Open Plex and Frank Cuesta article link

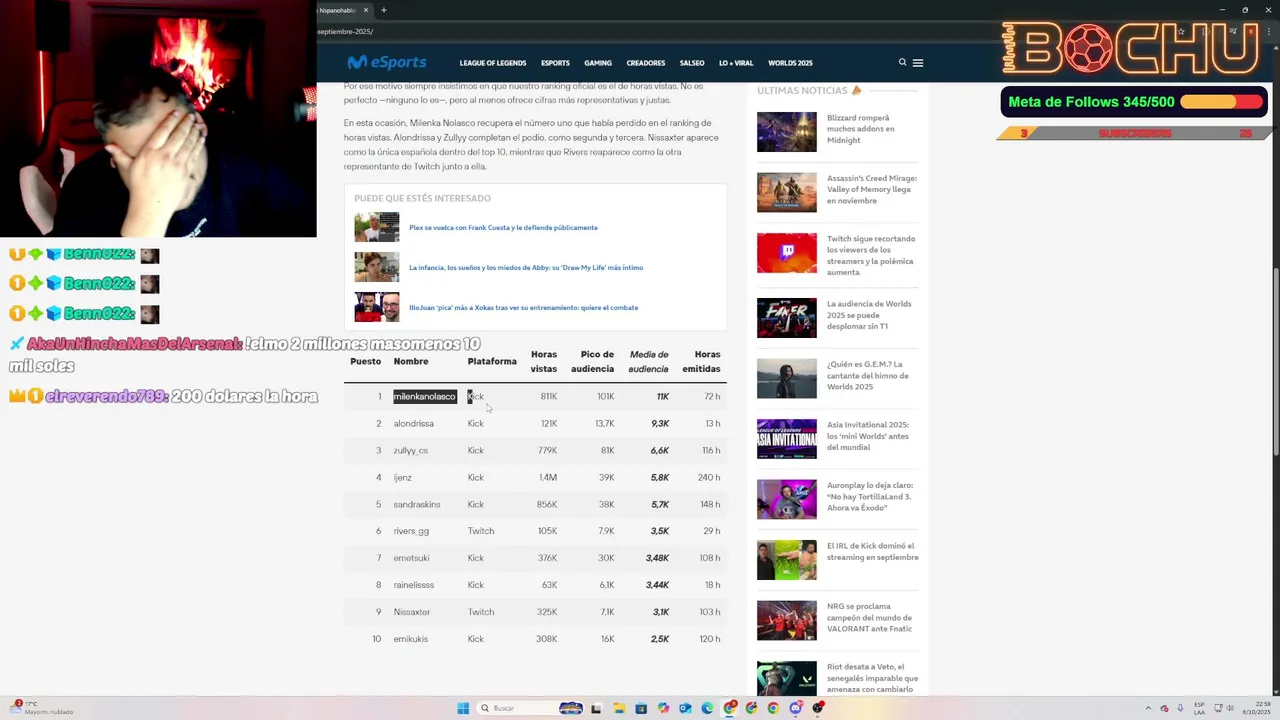[x=503, y=227]
